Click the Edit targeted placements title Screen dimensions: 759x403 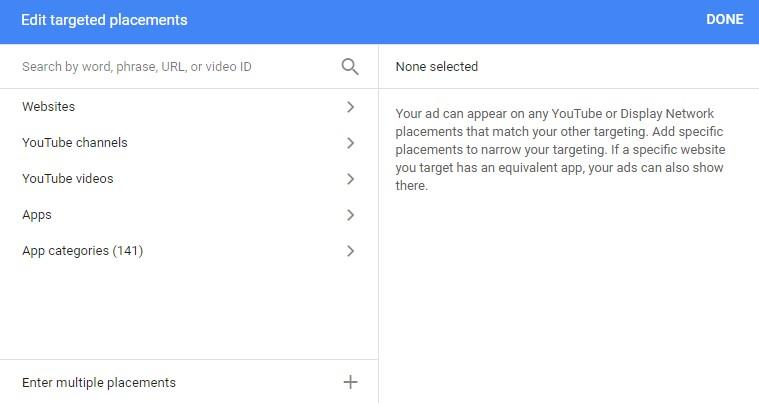coord(104,20)
